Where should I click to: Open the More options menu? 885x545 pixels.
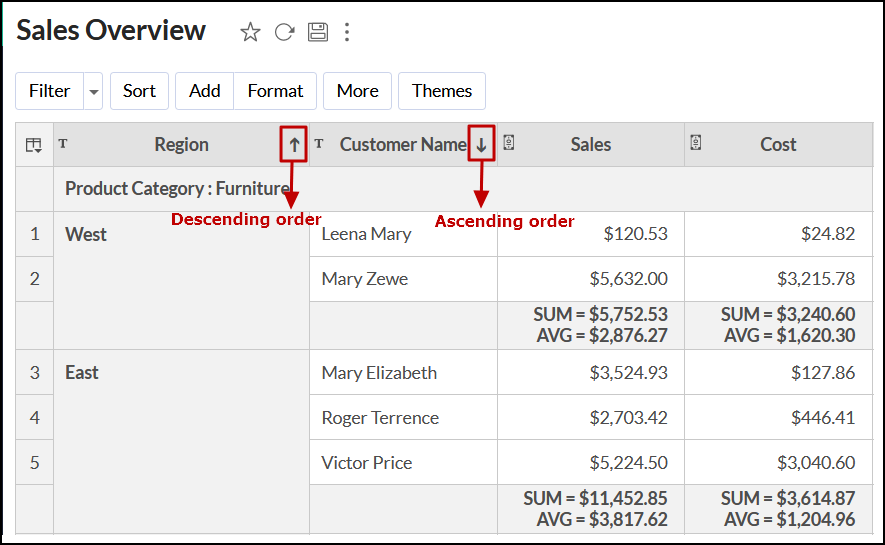(357, 91)
